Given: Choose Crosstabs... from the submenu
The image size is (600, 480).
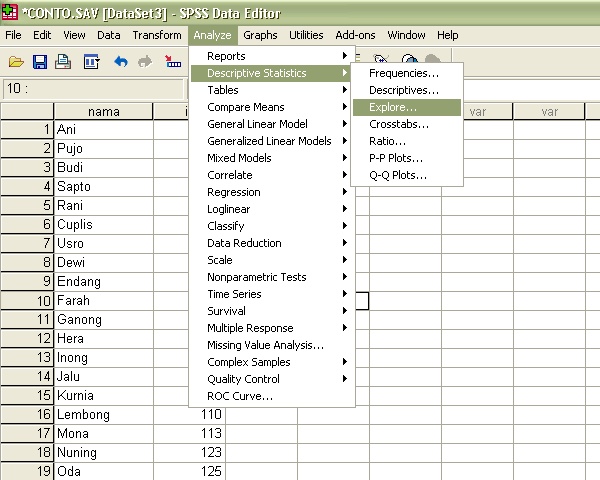Looking at the screenshot, I should [407, 124].
